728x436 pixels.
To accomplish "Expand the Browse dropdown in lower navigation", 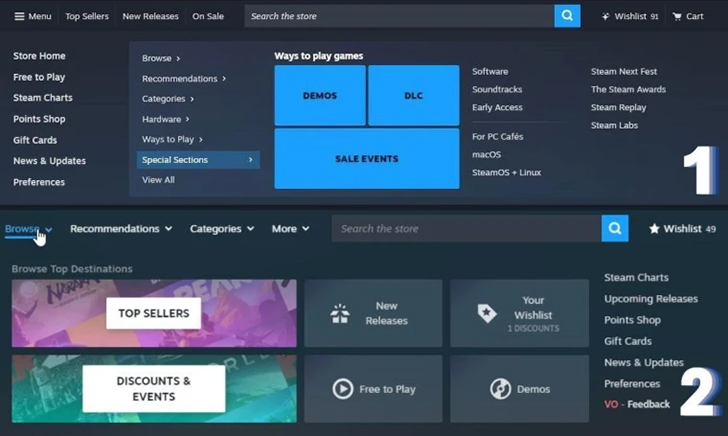I will [x=28, y=229].
